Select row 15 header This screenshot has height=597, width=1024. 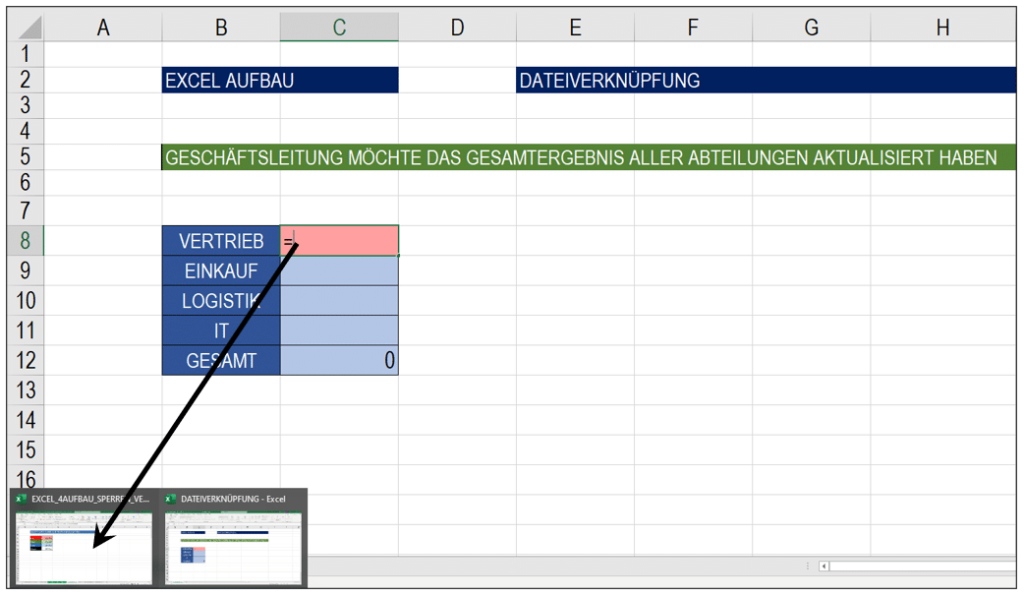pyautogui.click(x=25, y=450)
